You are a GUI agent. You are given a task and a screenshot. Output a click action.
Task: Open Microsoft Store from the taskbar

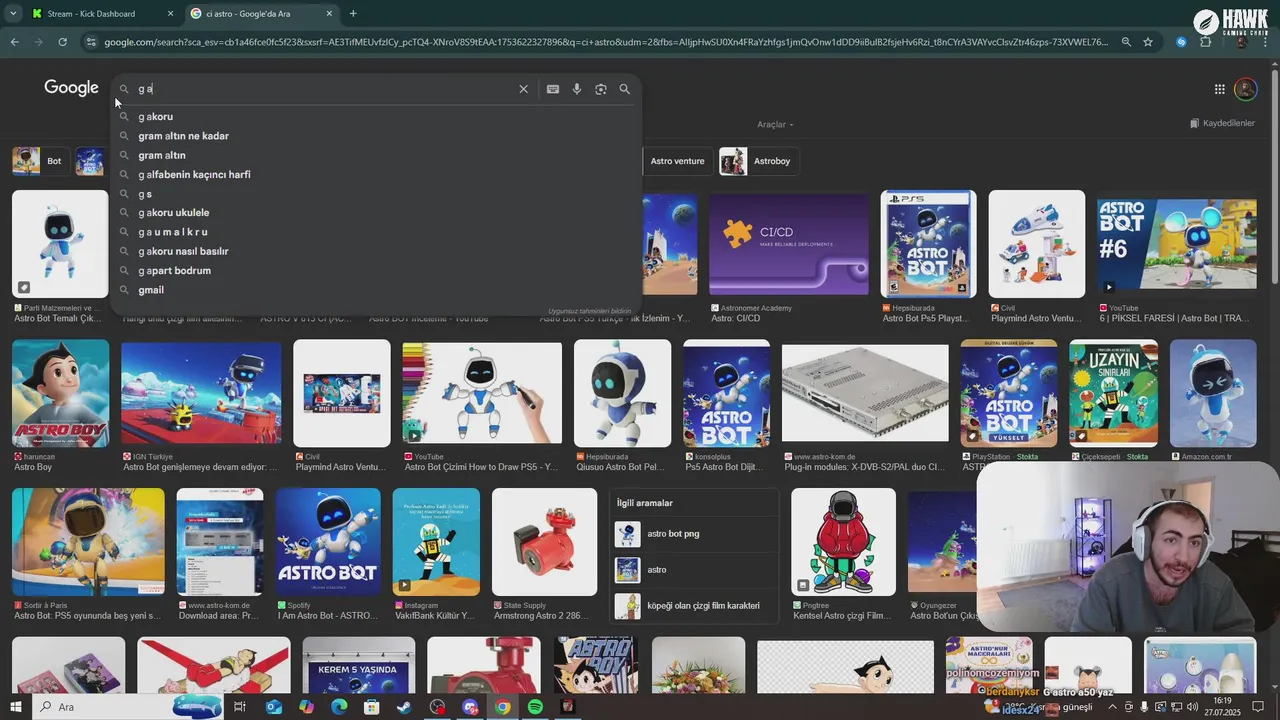[x=371, y=707]
